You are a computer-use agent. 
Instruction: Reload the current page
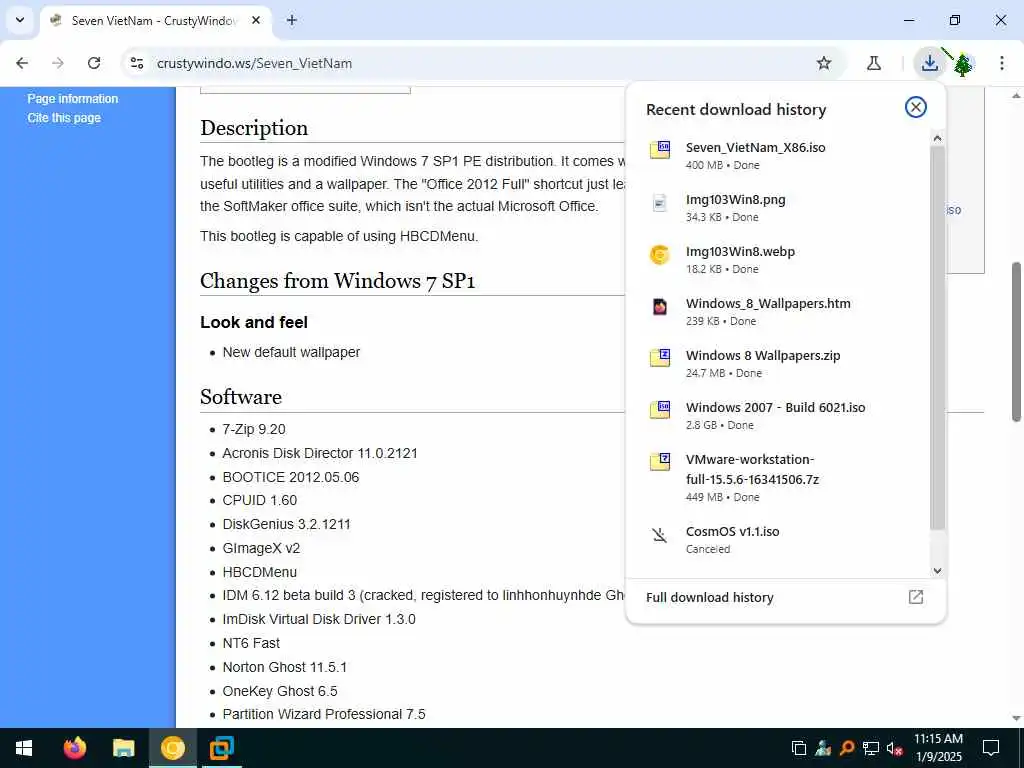[x=94, y=63]
